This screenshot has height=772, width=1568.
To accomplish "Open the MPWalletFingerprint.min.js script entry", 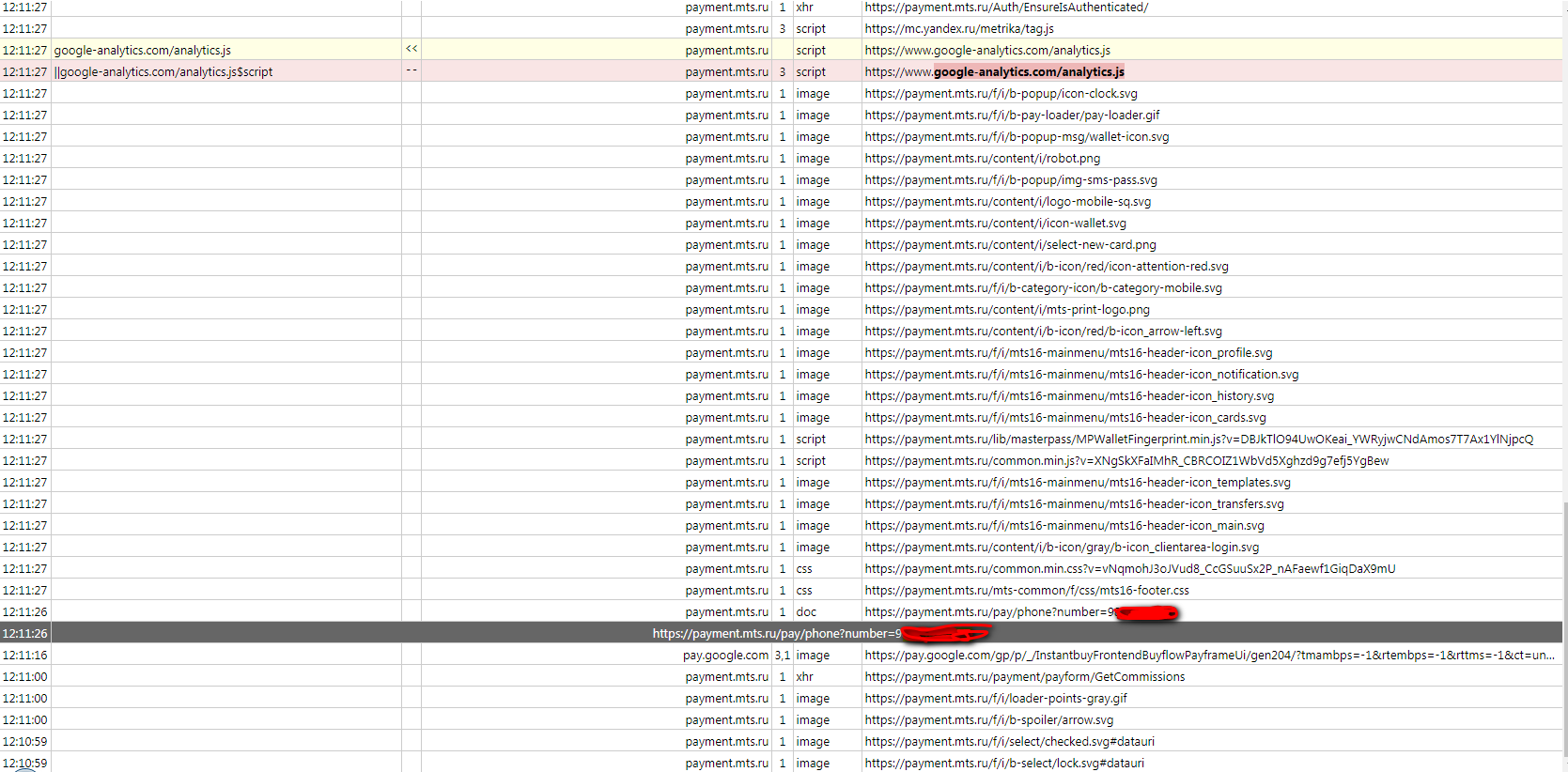I will pyautogui.click(x=1199, y=440).
